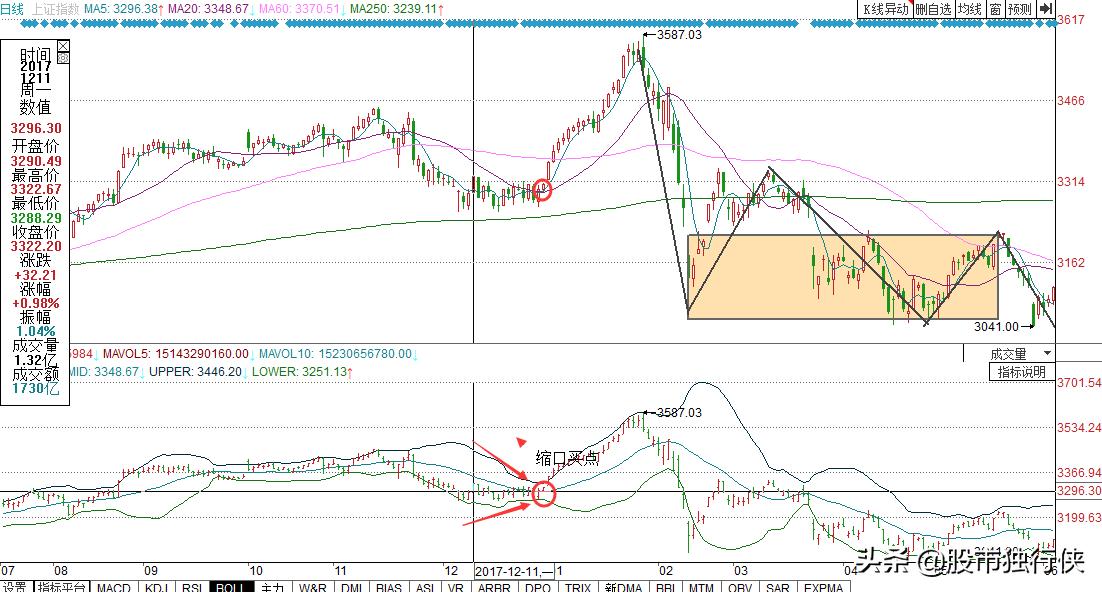Select the OBV indicator tab

(x=739, y=586)
